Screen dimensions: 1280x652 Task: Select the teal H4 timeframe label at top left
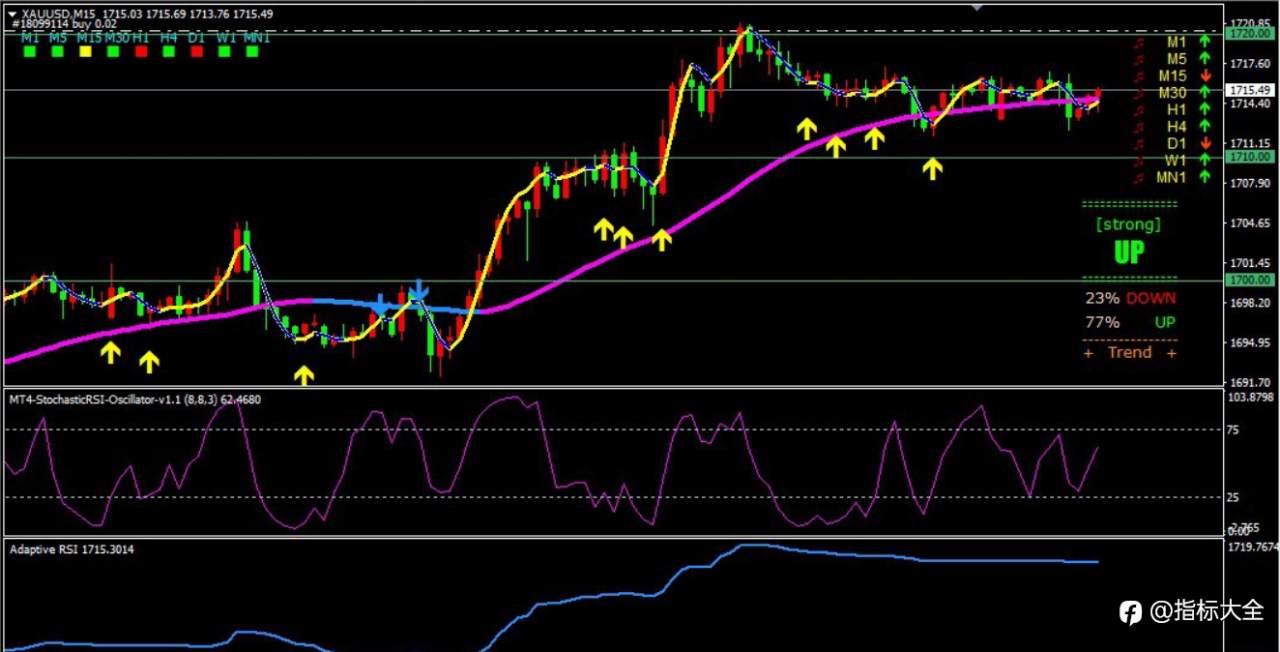(x=169, y=37)
